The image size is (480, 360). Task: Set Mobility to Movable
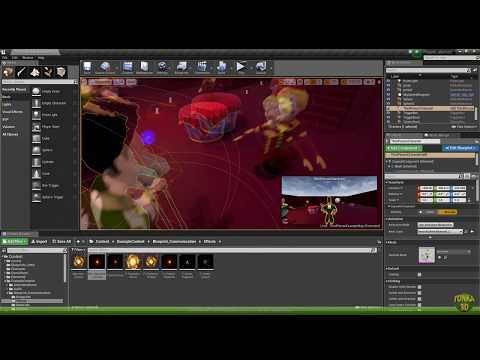(448, 212)
